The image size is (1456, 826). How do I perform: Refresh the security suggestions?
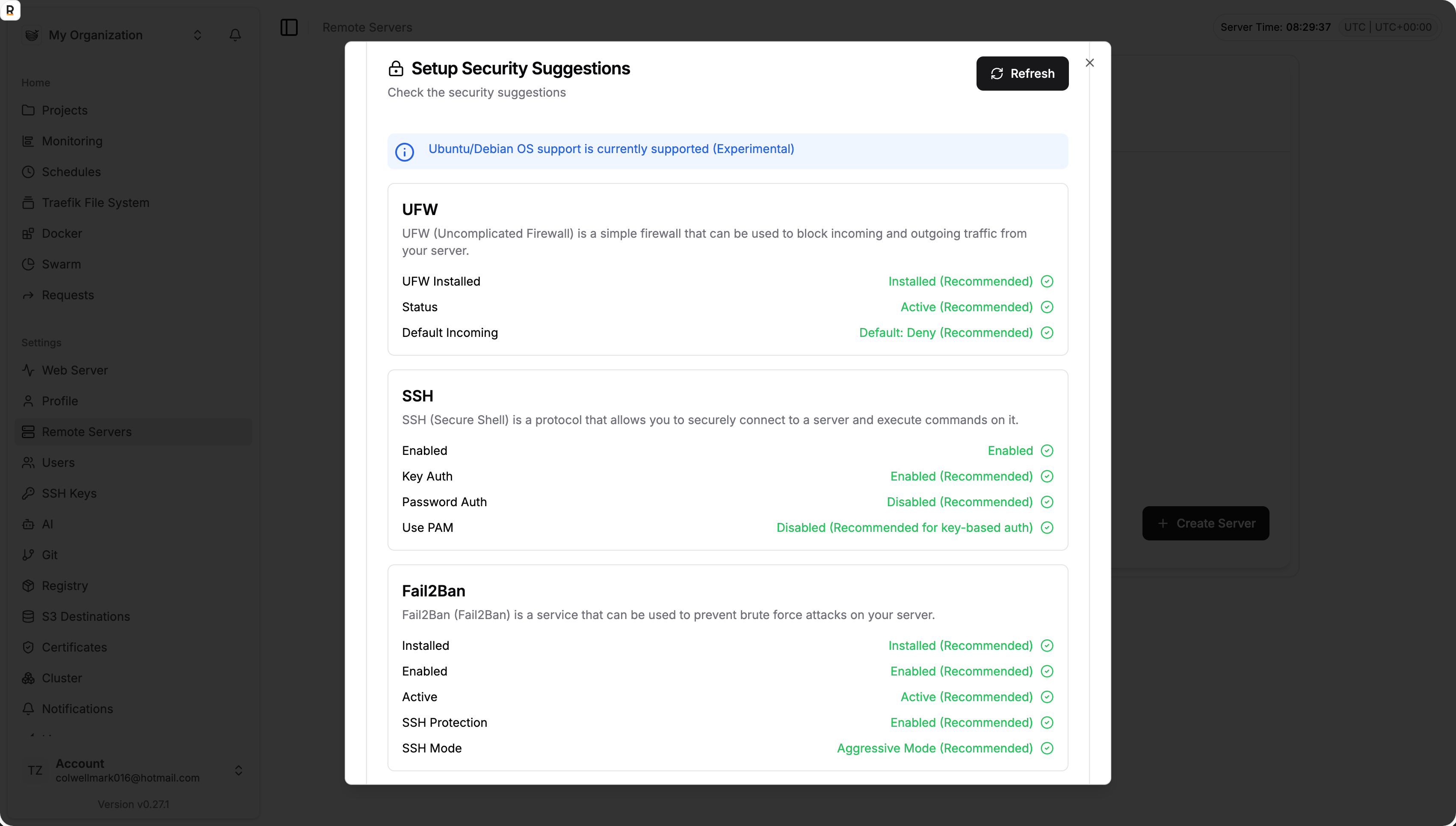pyautogui.click(x=1022, y=74)
